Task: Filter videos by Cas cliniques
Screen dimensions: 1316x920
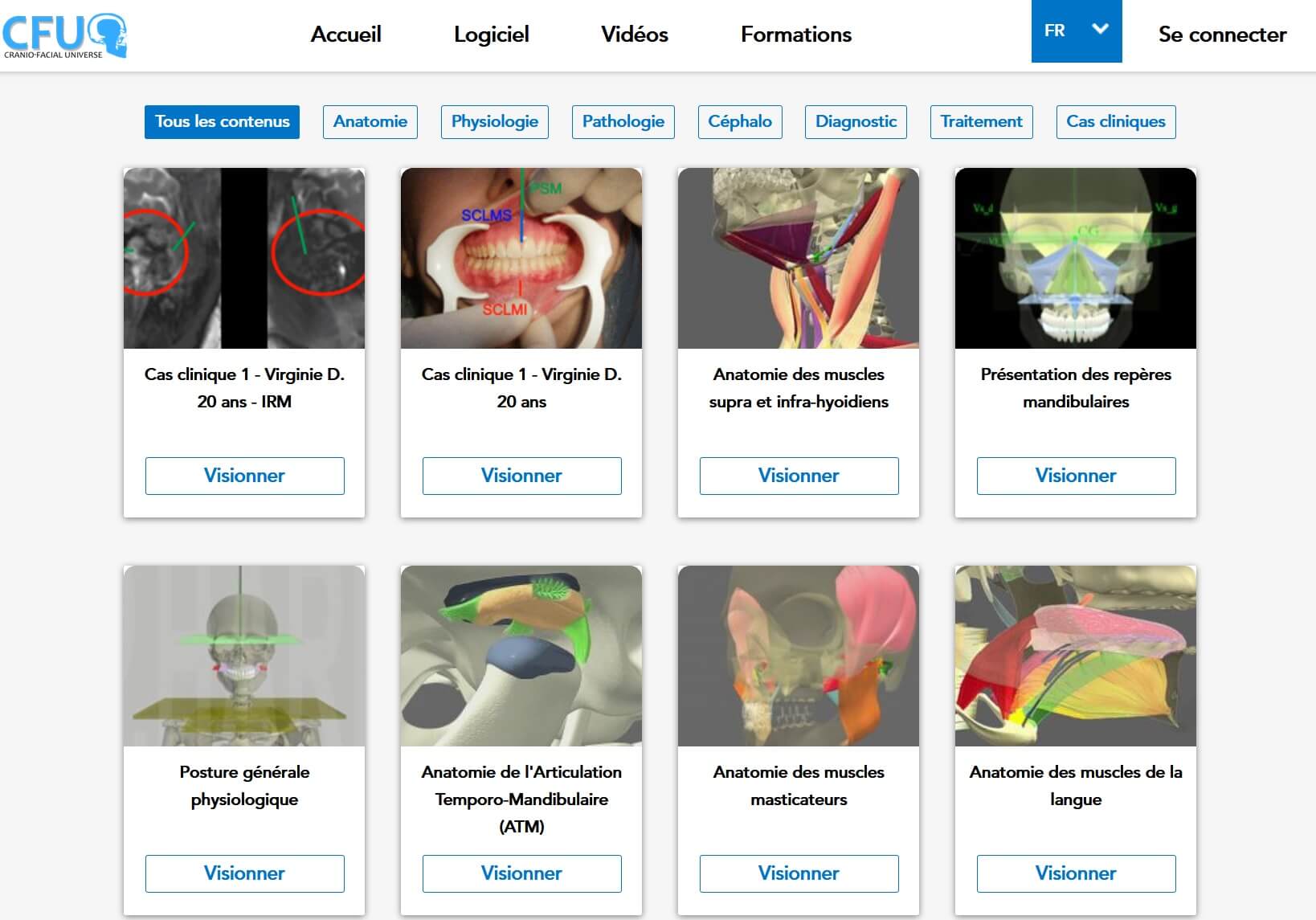Action: 1116,122
